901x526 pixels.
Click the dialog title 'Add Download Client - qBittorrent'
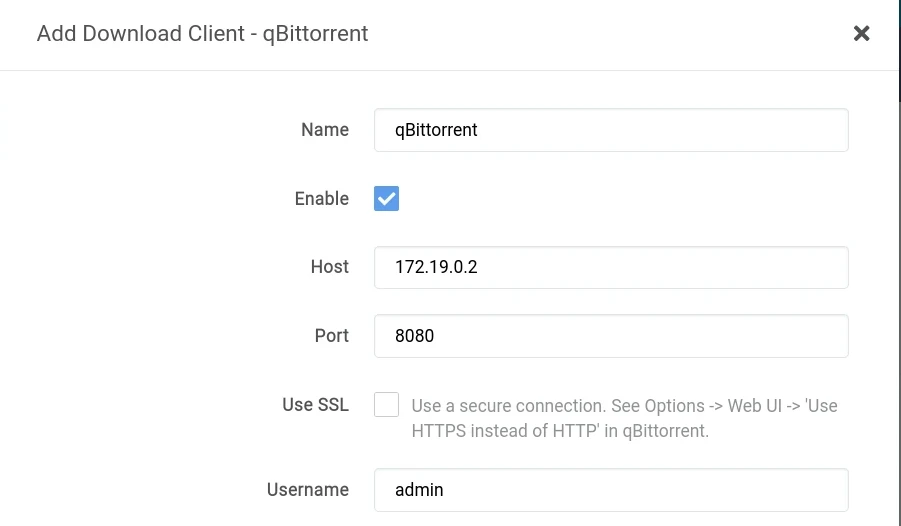202,34
